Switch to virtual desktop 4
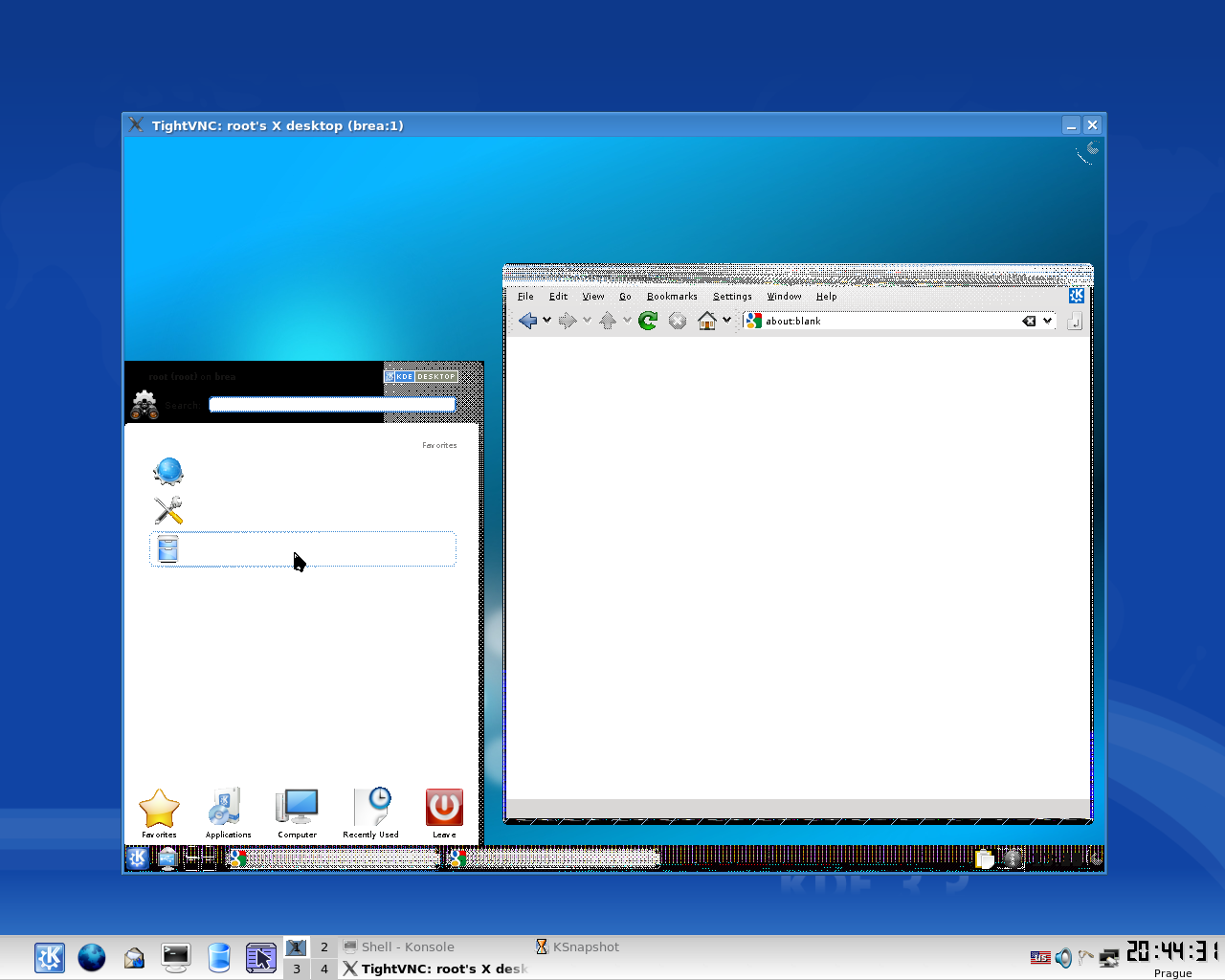The width and height of the screenshot is (1225, 980). click(324, 969)
